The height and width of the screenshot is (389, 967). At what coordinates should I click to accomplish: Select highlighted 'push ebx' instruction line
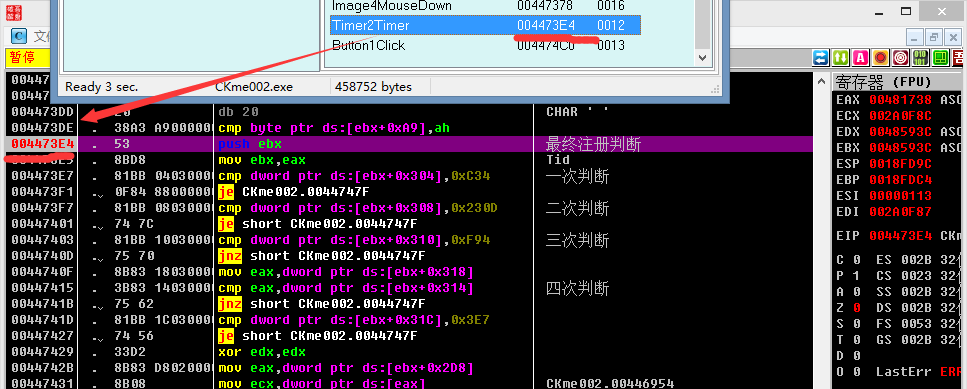[x=409, y=144]
